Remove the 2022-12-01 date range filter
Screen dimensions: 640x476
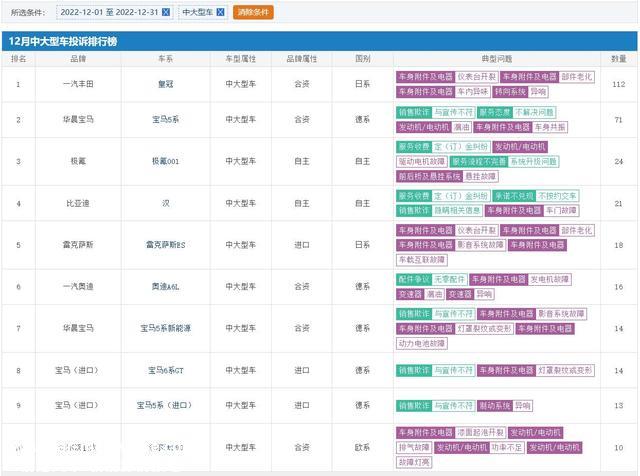pyautogui.click(x=166, y=12)
